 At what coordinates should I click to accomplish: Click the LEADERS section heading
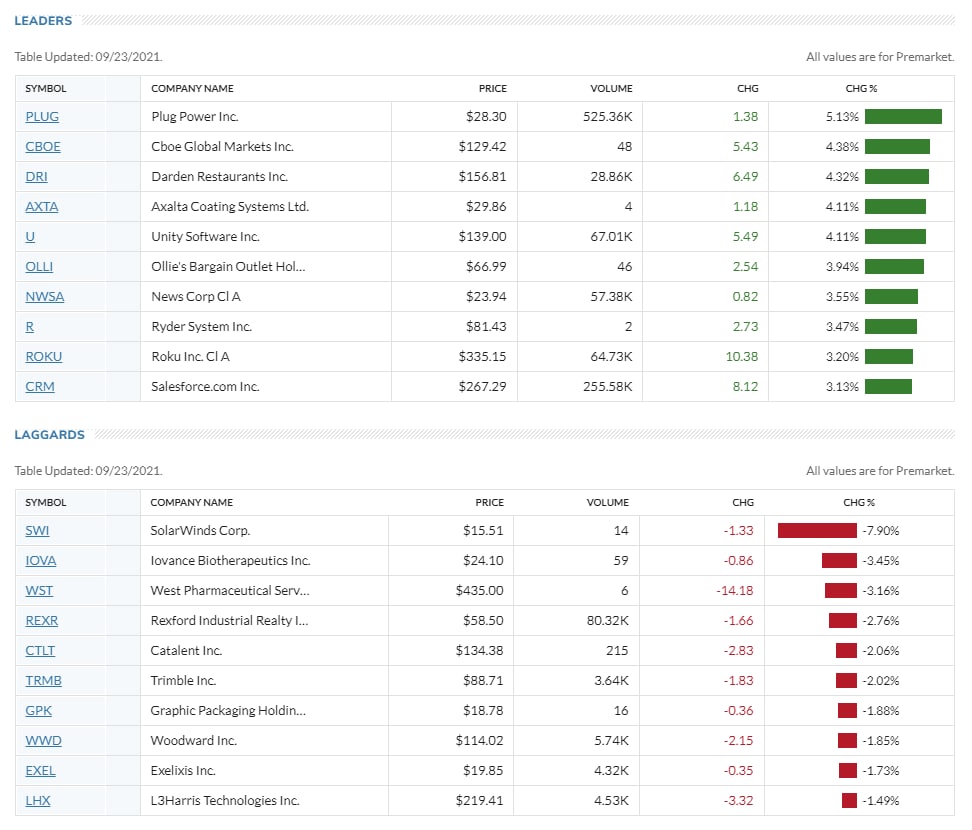43,20
